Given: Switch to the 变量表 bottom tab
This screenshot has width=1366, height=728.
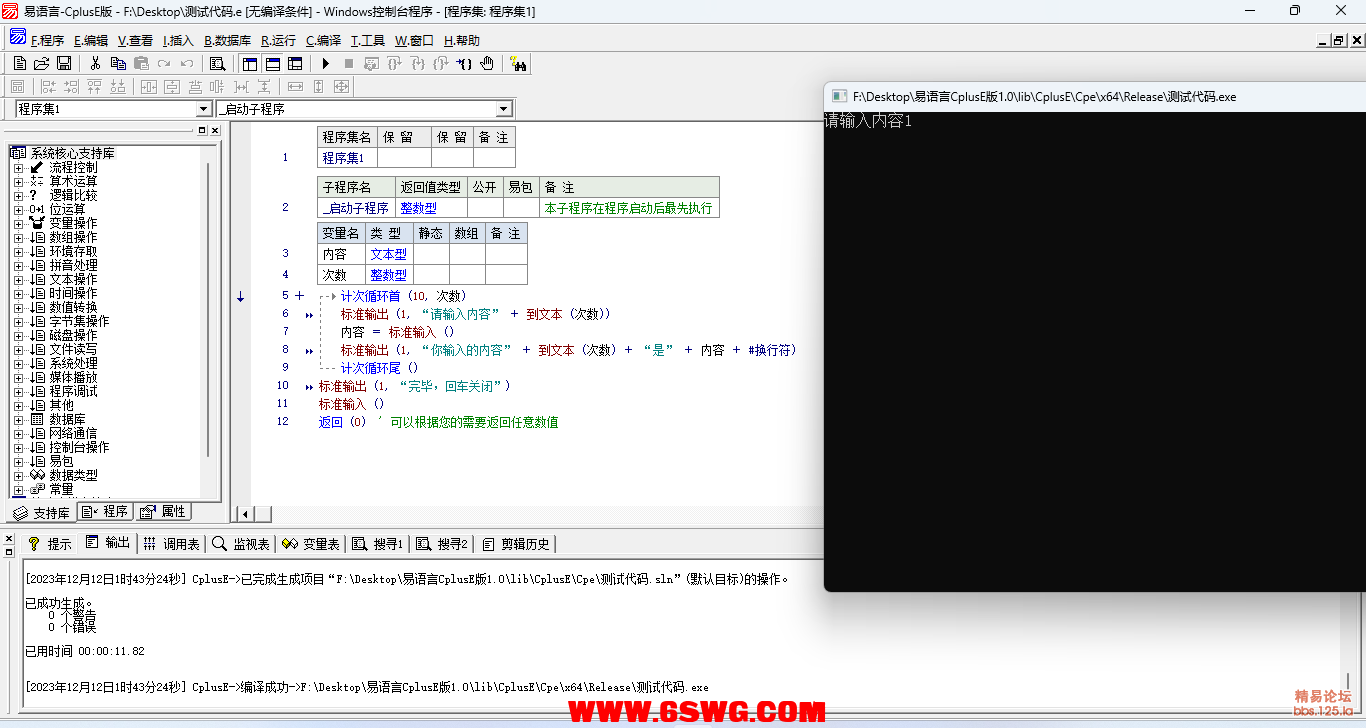Looking at the screenshot, I should [311, 544].
